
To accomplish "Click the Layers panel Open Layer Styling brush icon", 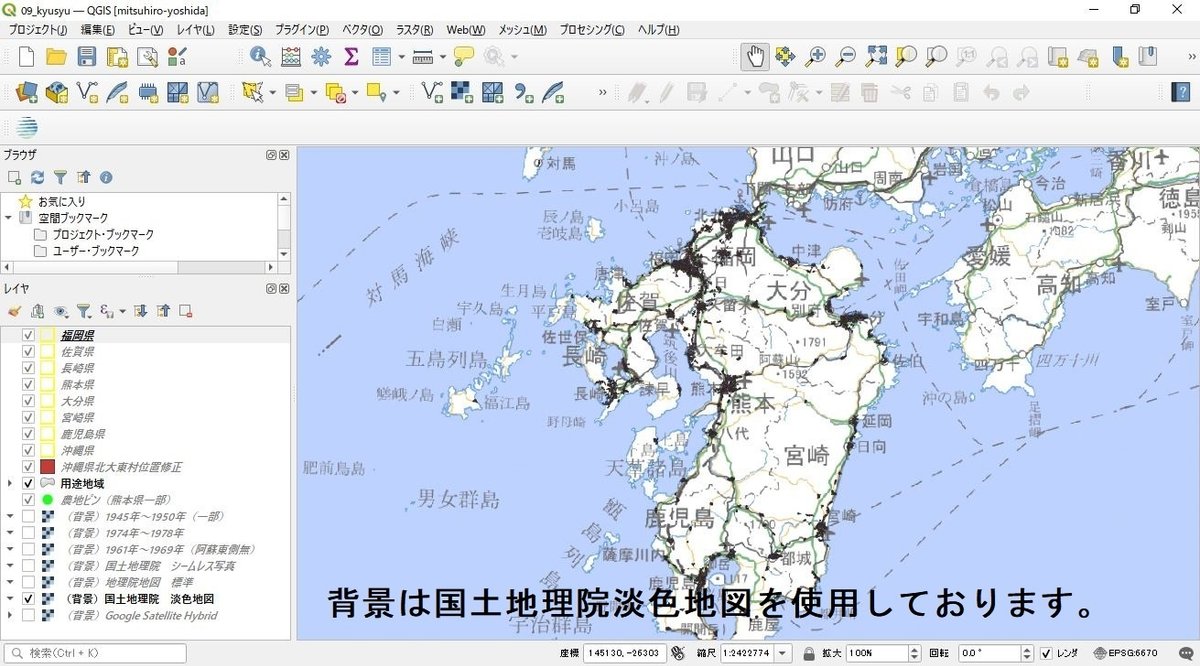I will point(14,311).
